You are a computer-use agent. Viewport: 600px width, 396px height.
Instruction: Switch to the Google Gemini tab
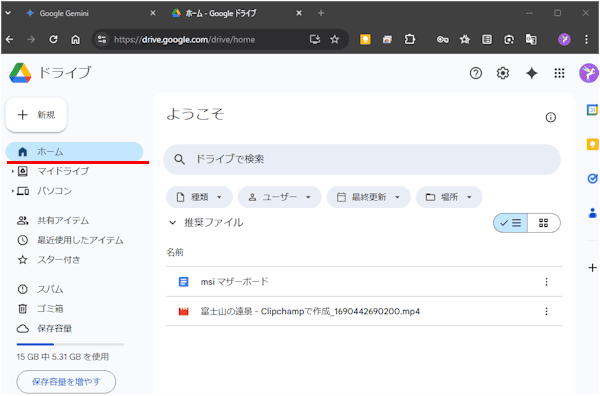pos(91,13)
